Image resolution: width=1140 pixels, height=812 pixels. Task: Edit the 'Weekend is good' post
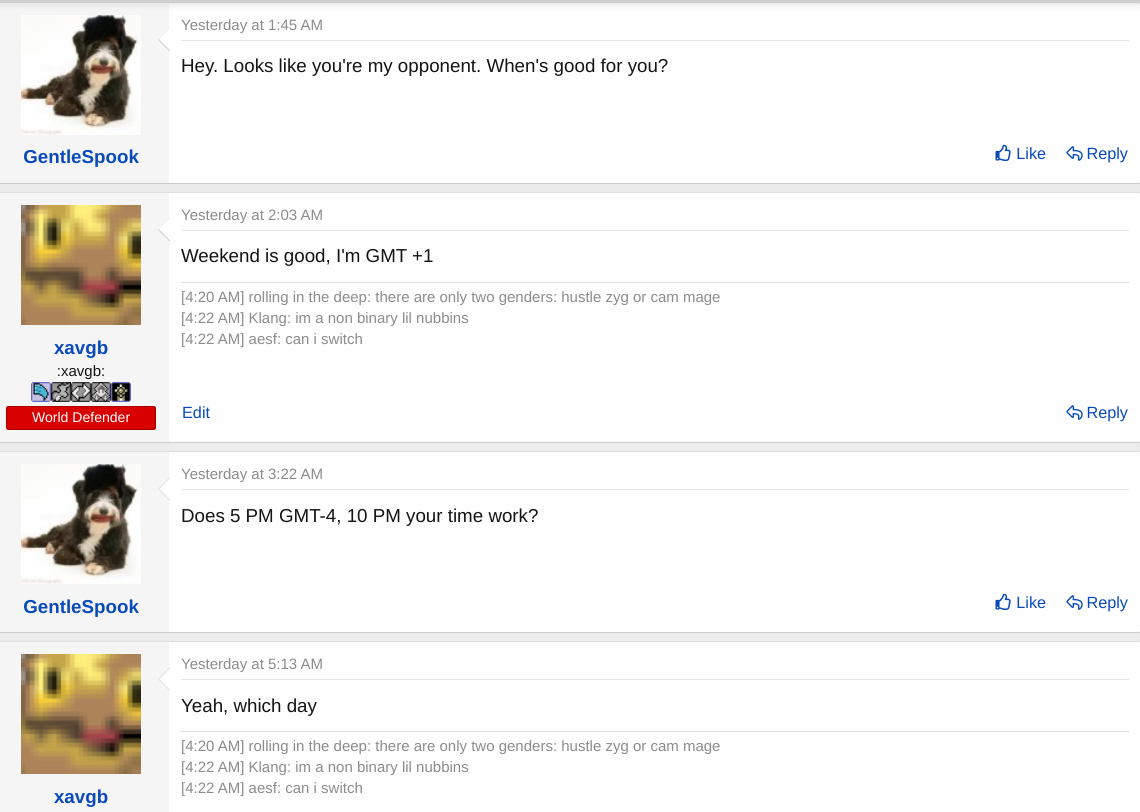point(196,413)
